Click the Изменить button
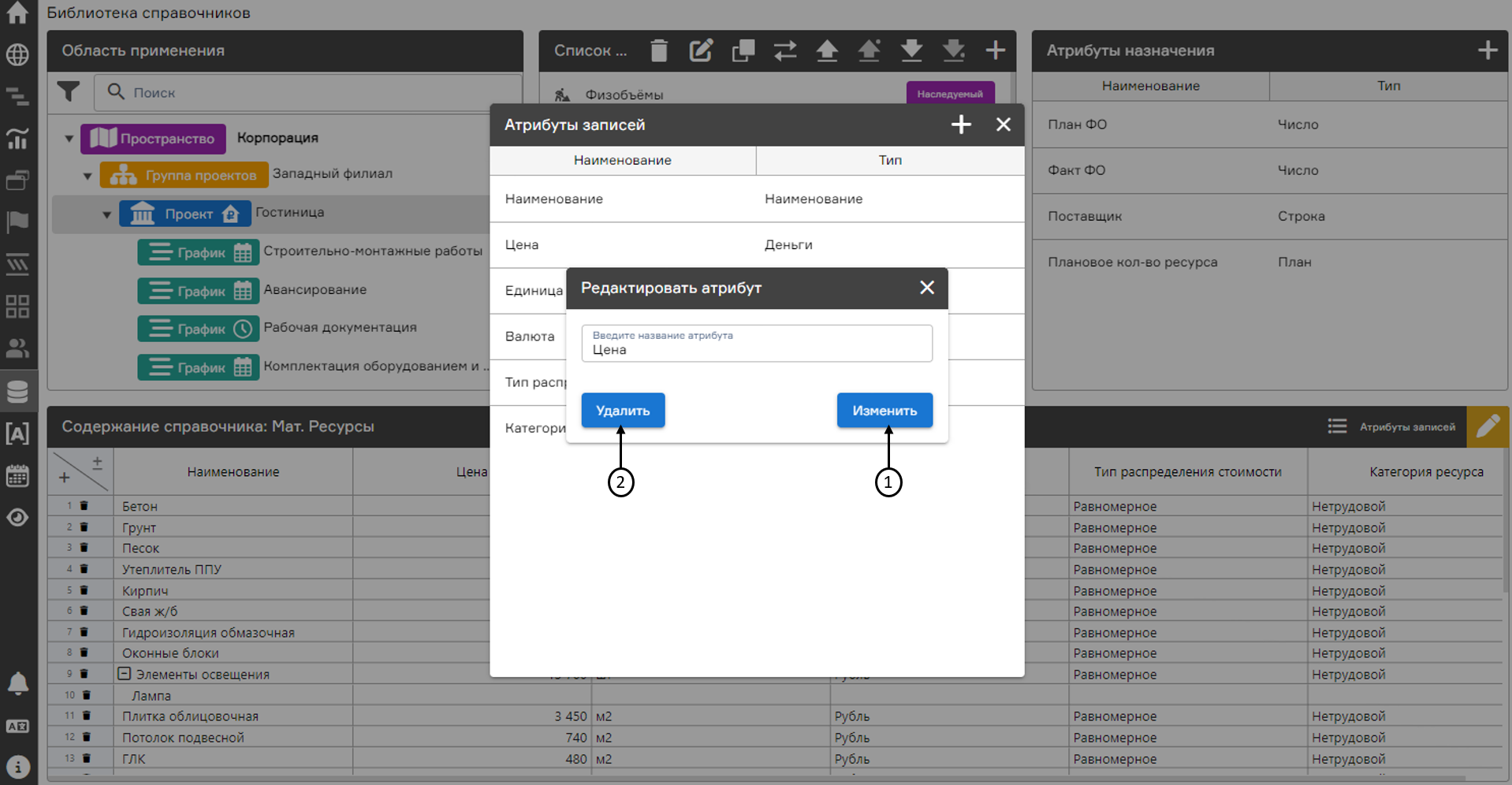The image size is (1512, 785). point(884,411)
